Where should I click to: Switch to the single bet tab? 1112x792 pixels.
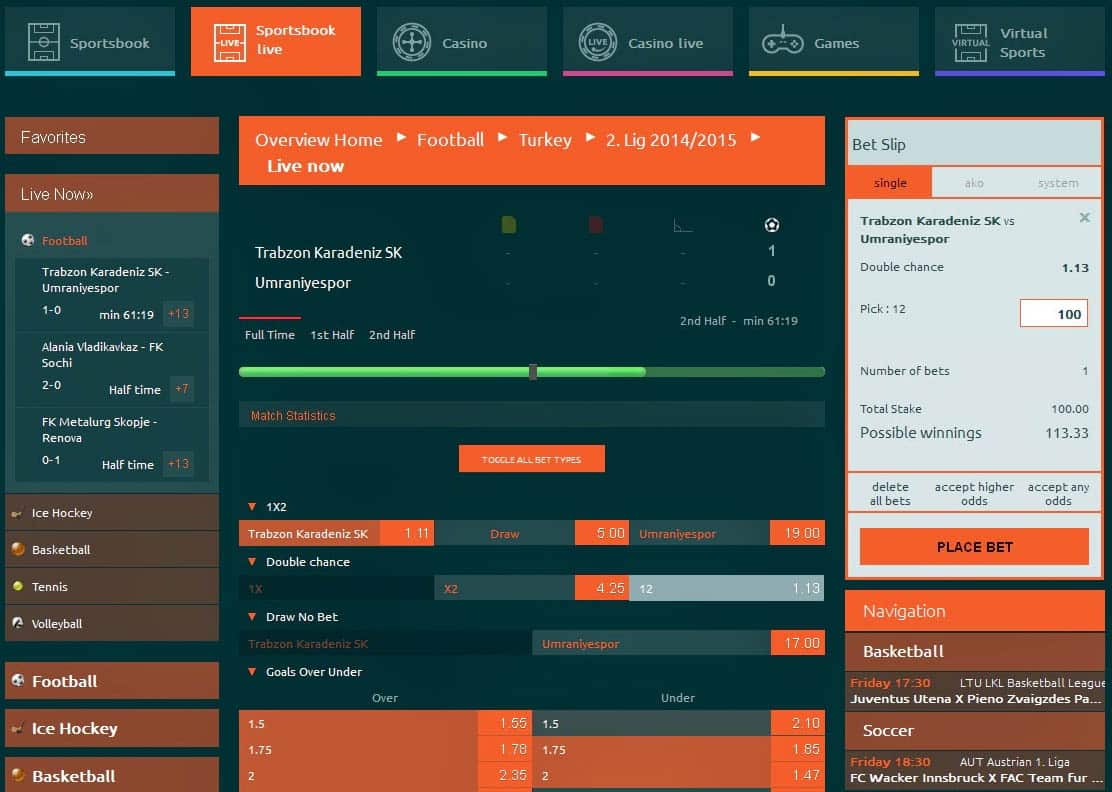click(x=889, y=183)
